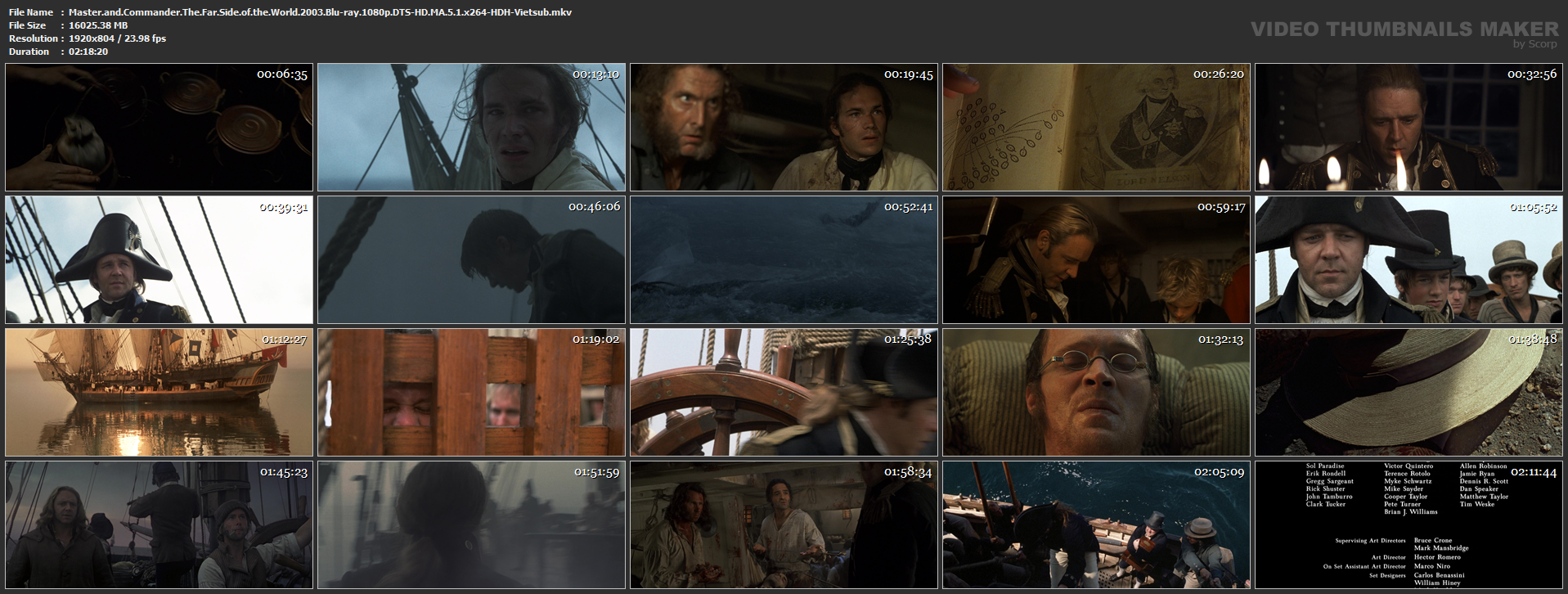Click the 'Duration' label
The image size is (1568, 594).
pyautogui.click(x=29, y=52)
